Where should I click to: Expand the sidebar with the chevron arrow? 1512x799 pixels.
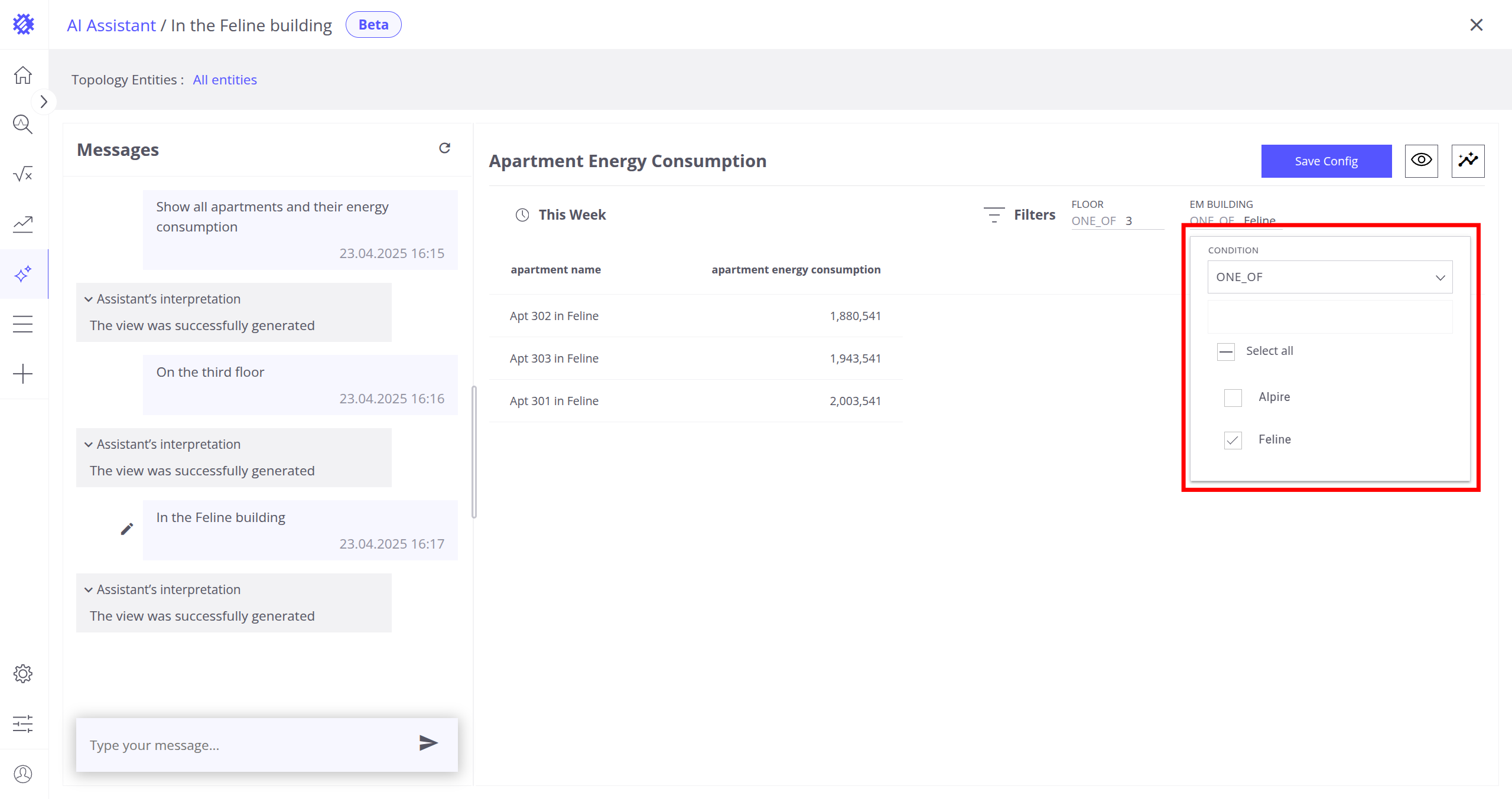click(x=43, y=102)
